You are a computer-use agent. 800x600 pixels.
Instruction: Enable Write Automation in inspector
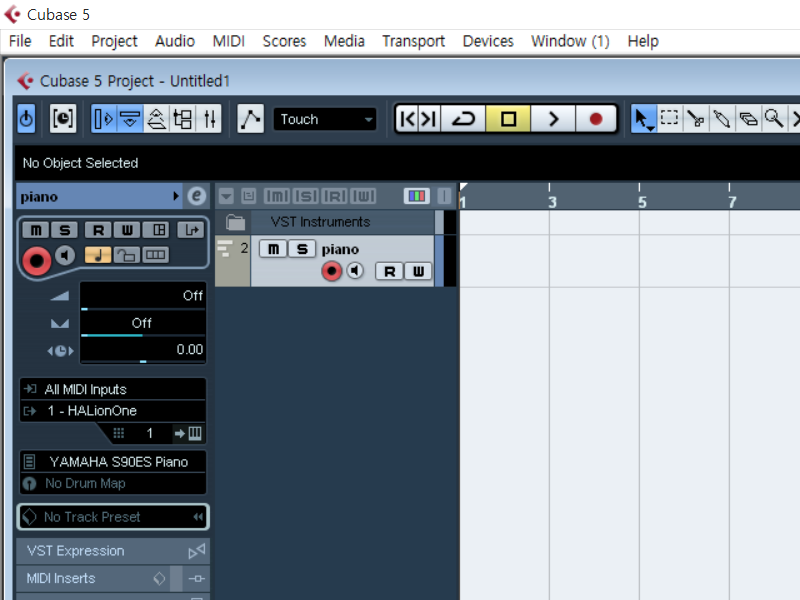[127, 230]
